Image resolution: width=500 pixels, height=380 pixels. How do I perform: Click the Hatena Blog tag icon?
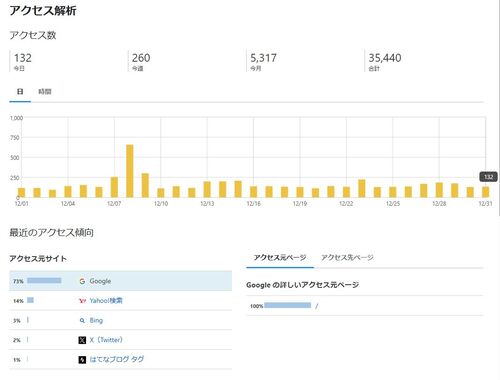point(82,360)
